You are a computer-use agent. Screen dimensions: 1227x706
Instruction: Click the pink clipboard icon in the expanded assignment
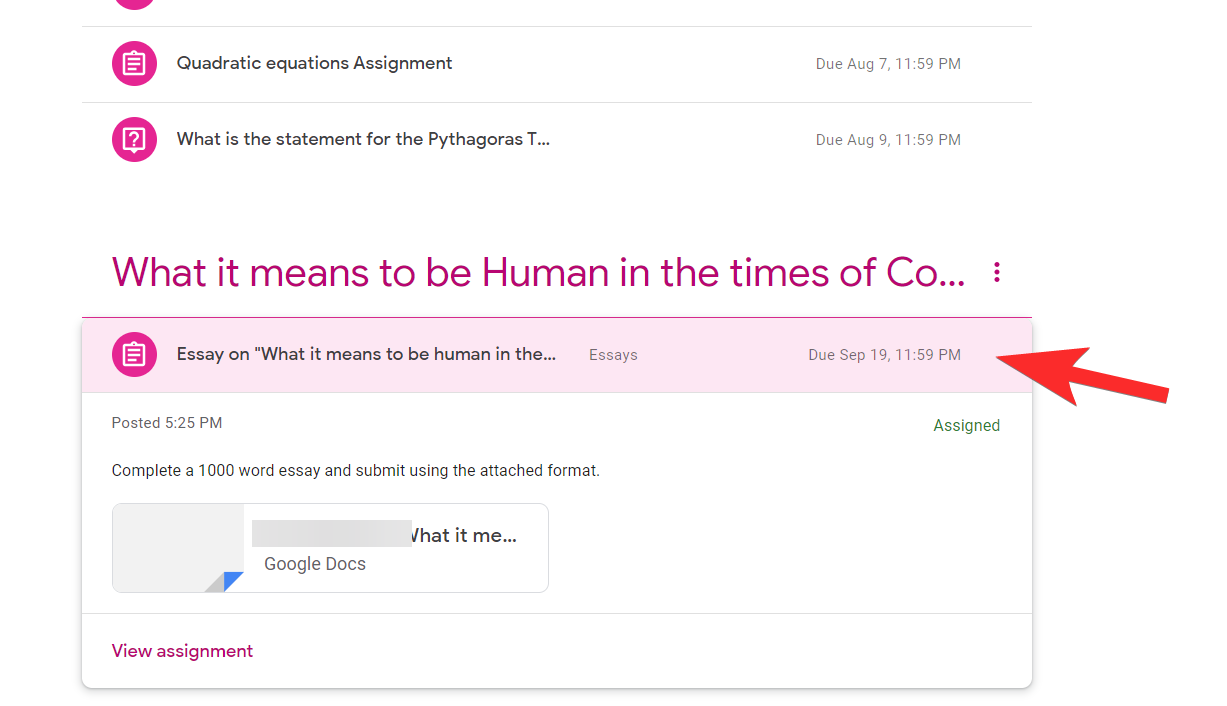[x=134, y=354]
